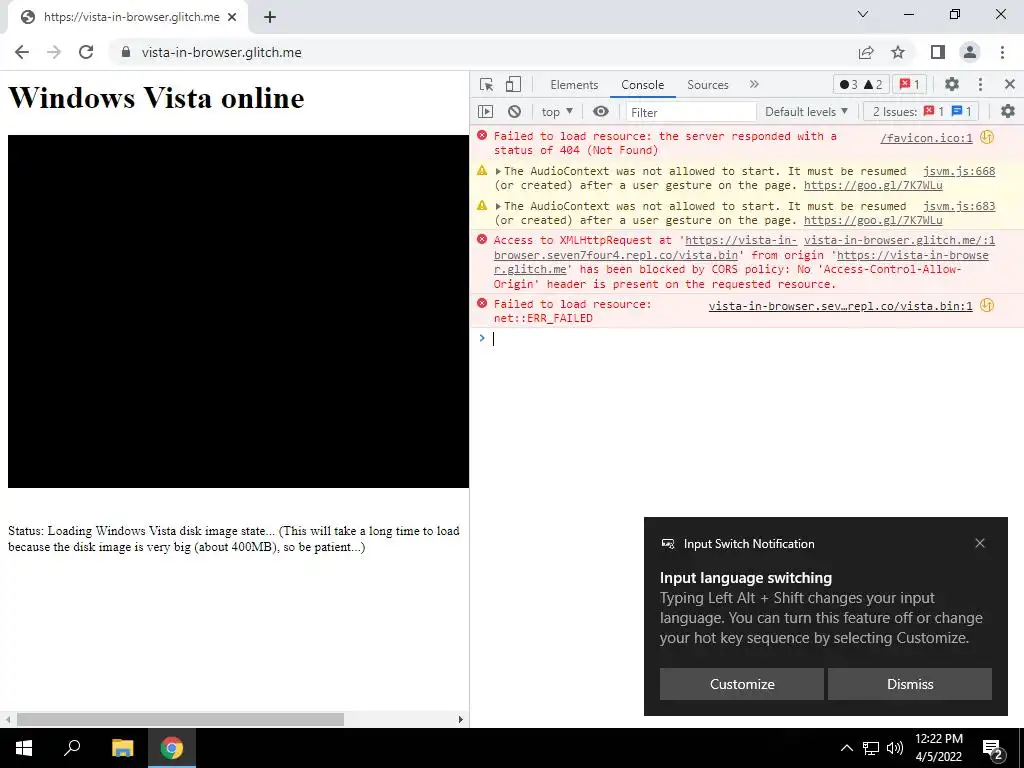Open DevTools settings gear in tab bar
This screenshot has width=1024, height=768.
click(952, 84)
